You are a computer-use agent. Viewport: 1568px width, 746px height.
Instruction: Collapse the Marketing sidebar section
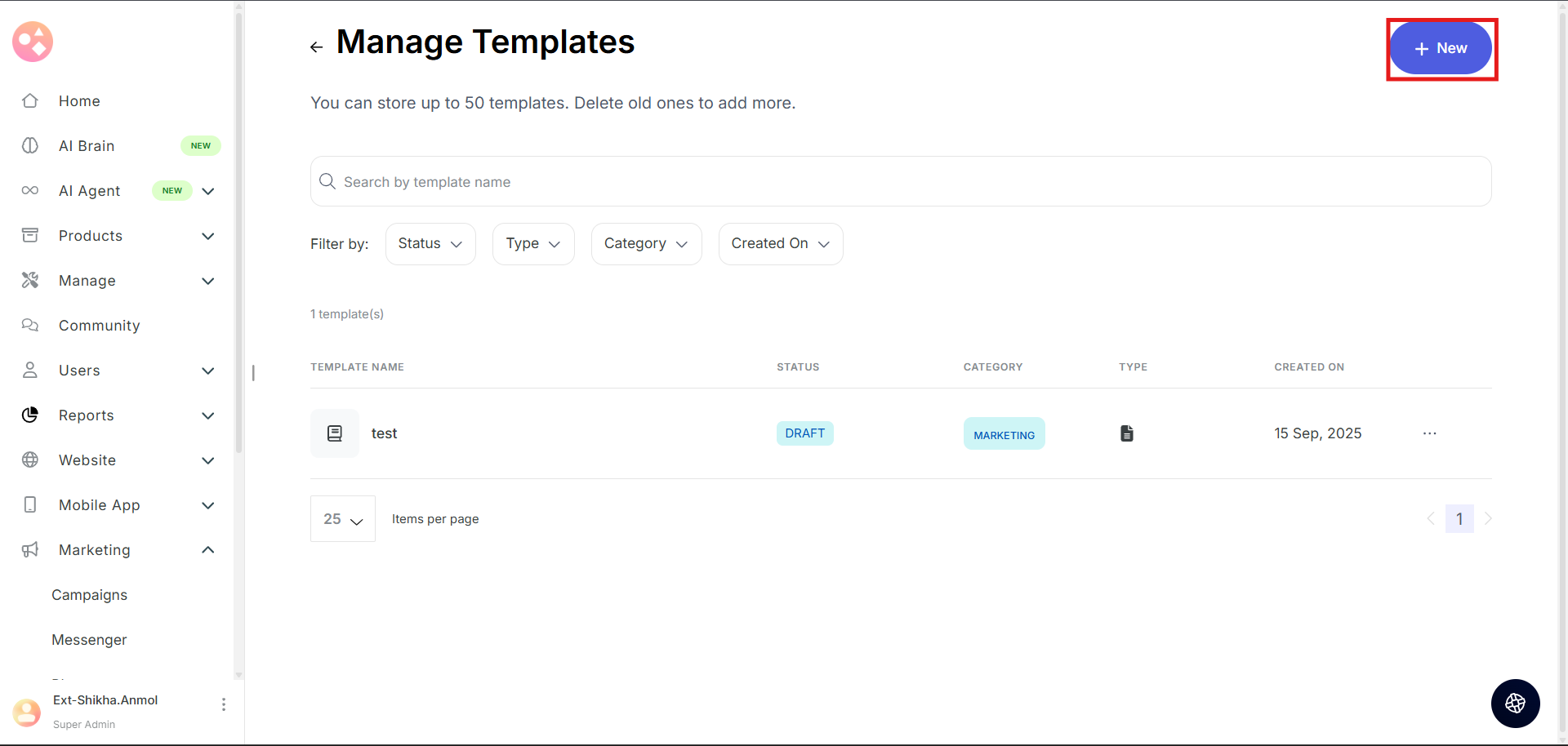pos(208,550)
